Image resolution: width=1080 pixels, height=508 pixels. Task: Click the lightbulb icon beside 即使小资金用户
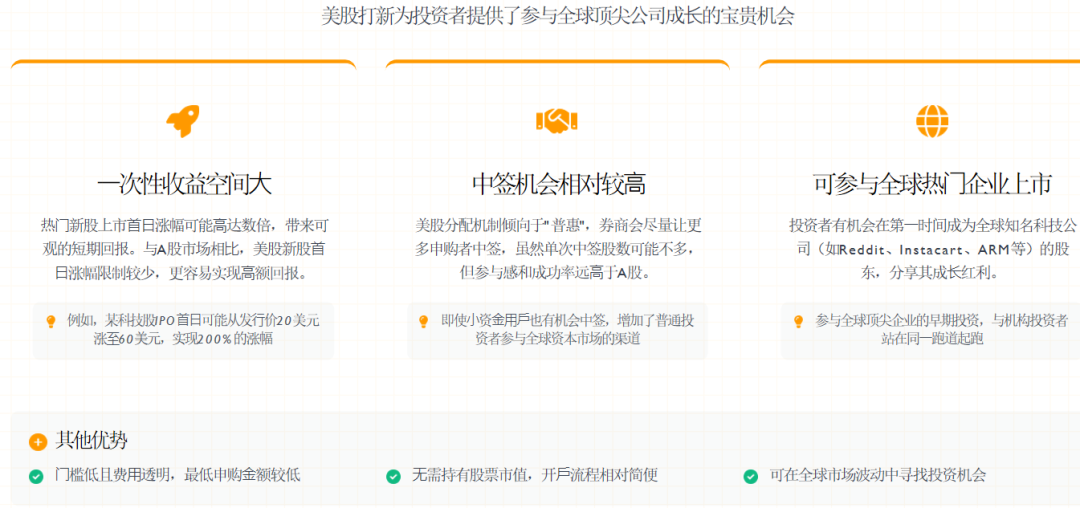424,321
